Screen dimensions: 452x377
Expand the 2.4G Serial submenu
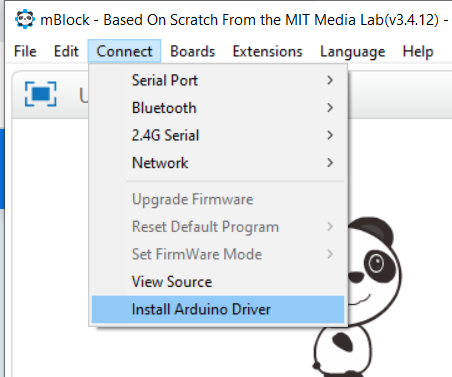(218, 135)
